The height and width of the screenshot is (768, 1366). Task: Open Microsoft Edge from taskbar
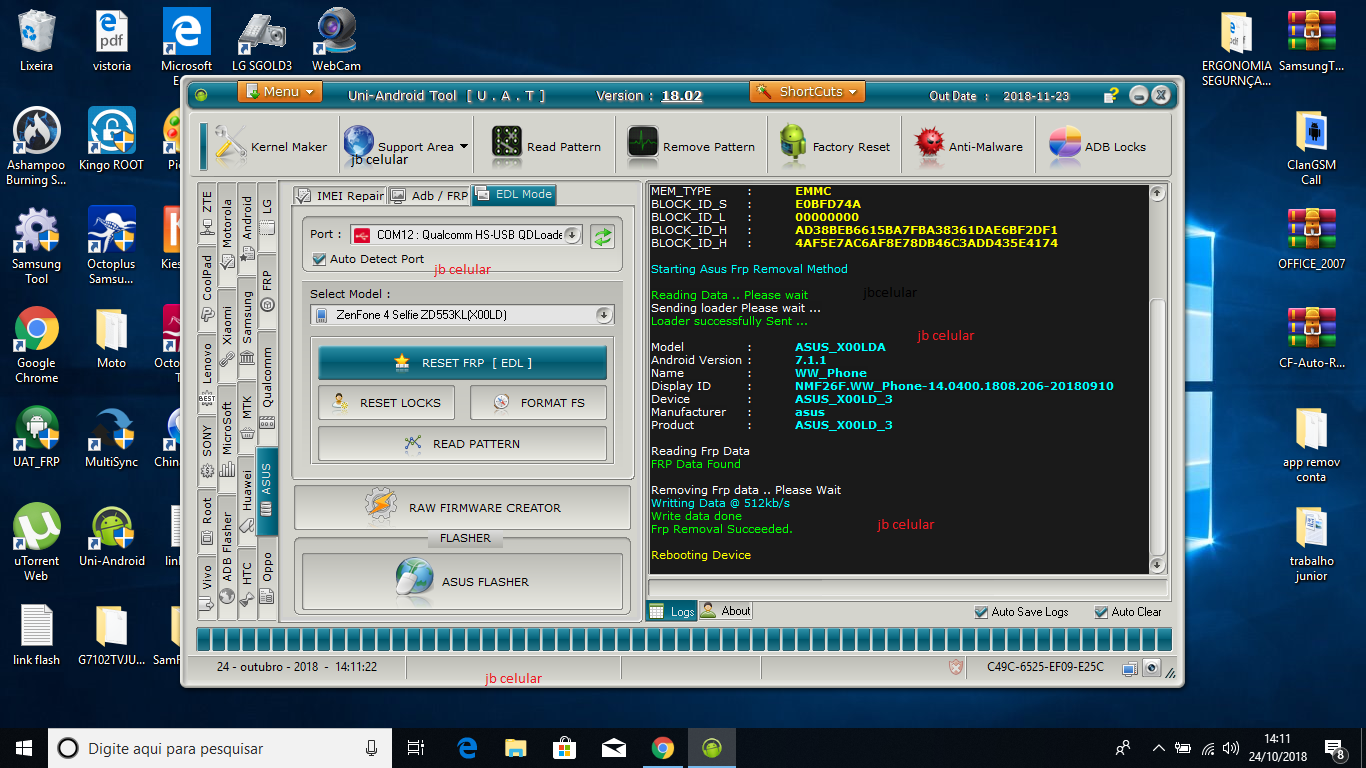point(467,748)
